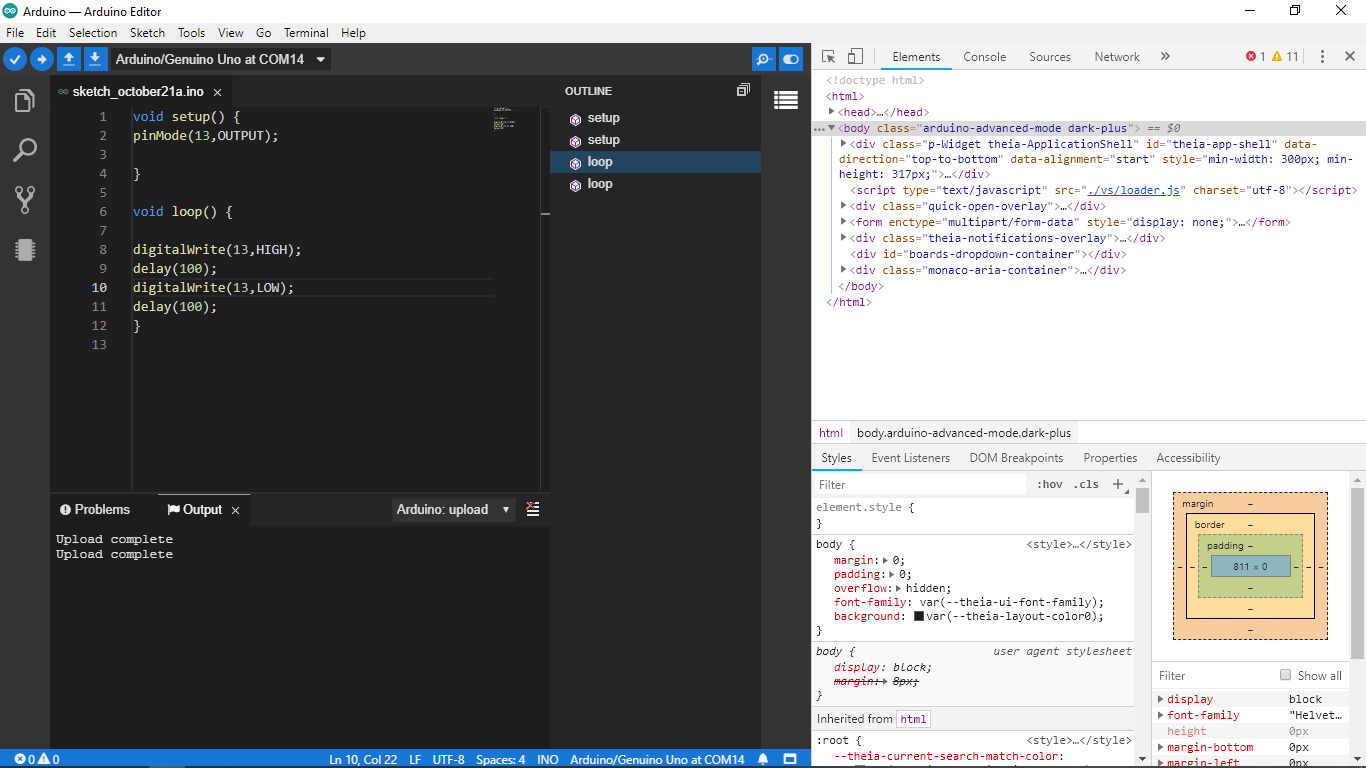1366x768 pixels.
Task: Open the Terminal menu
Action: coord(306,33)
